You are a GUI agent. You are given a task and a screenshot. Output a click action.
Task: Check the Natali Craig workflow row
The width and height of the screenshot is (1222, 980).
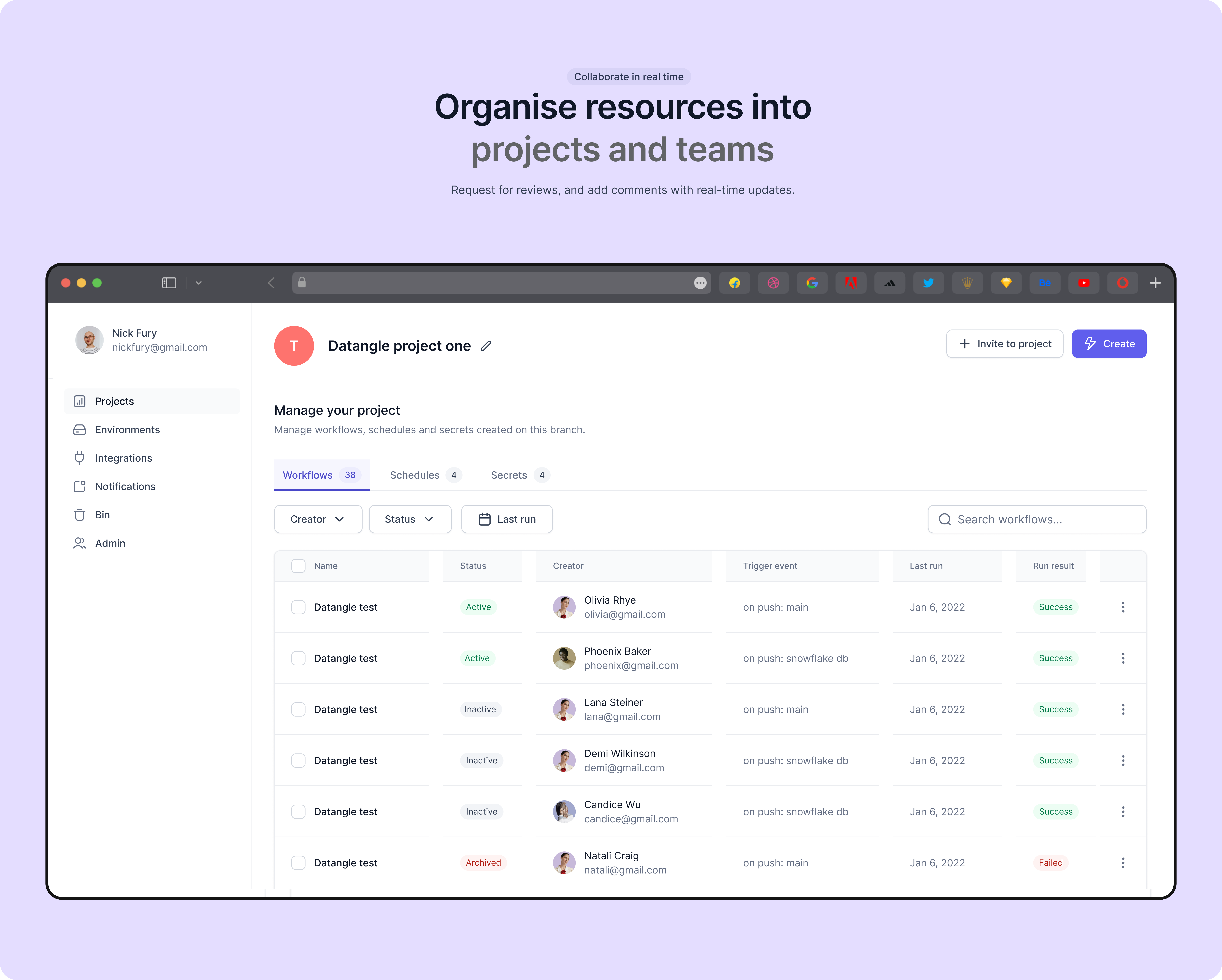tap(298, 863)
